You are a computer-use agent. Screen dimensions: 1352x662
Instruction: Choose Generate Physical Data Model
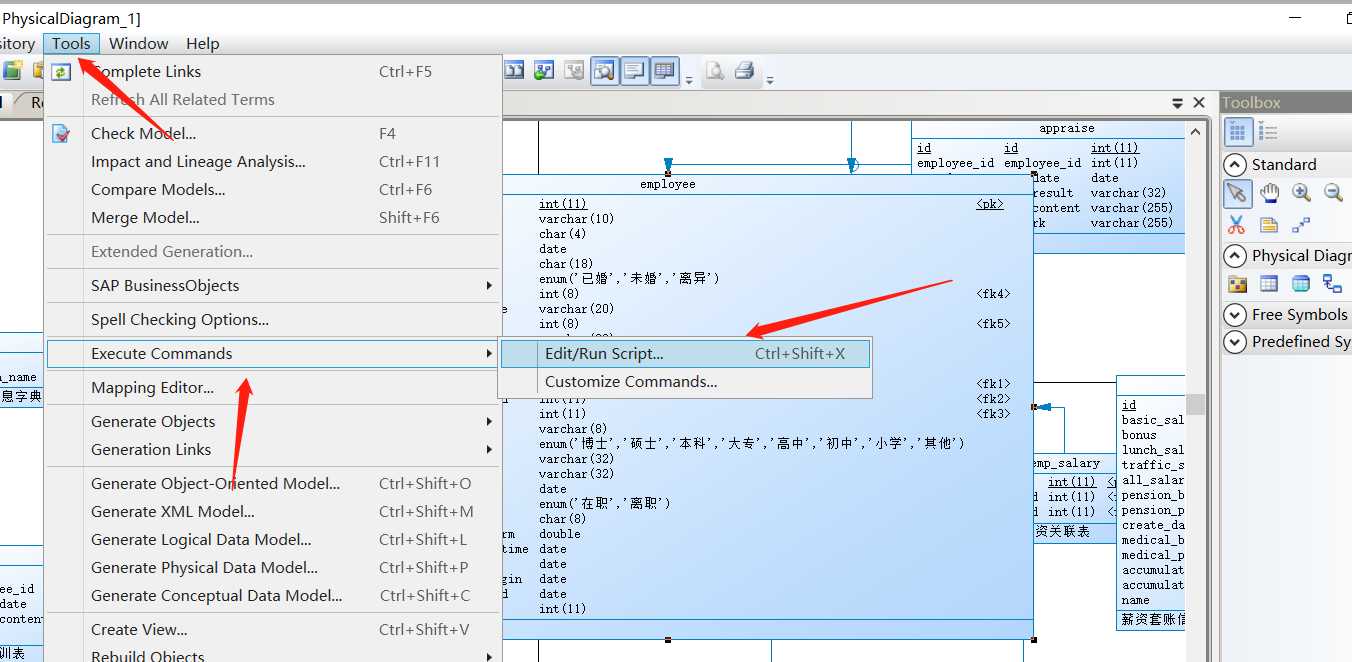[272, 568]
